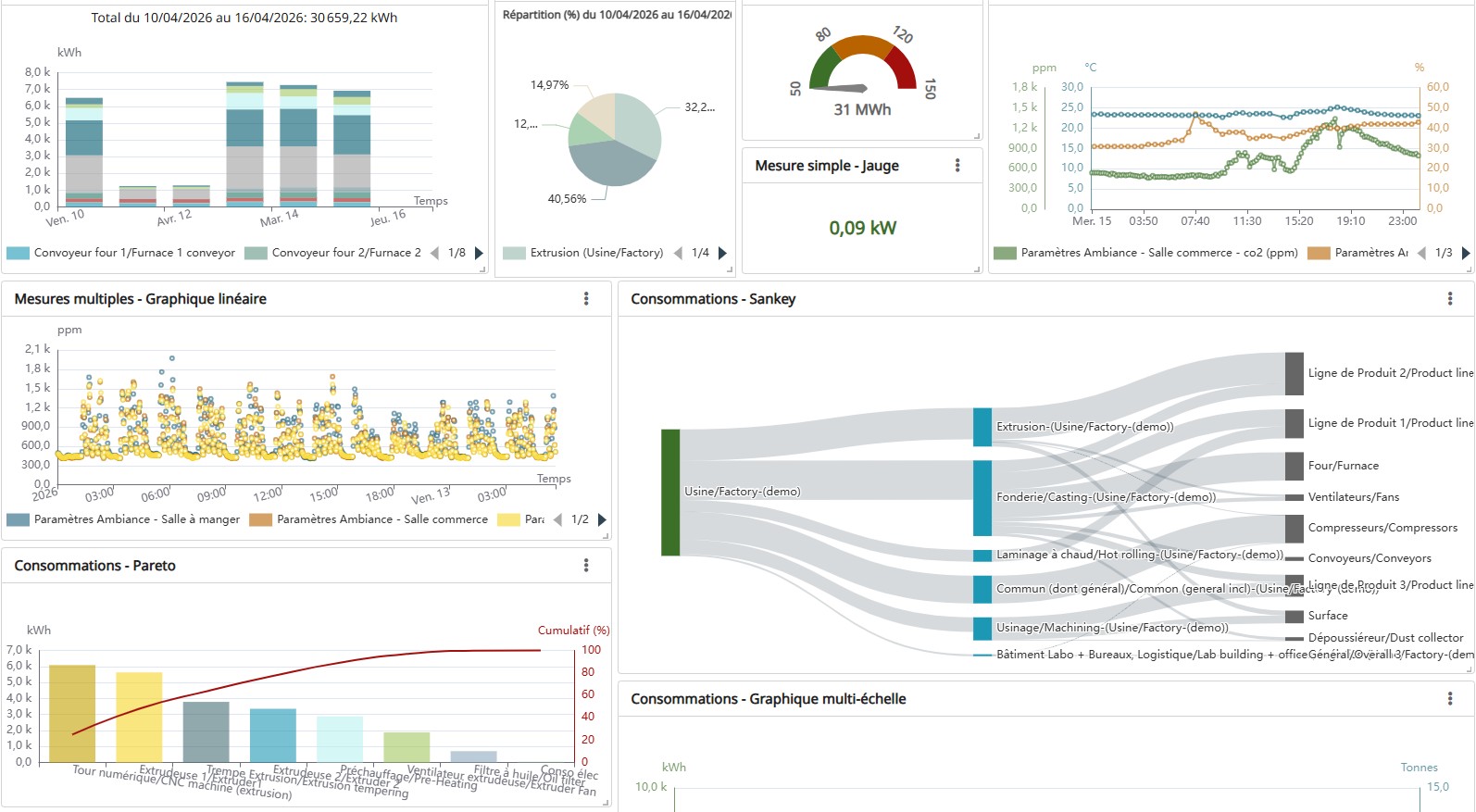Click the Surface label in the Sankey

click(1328, 616)
